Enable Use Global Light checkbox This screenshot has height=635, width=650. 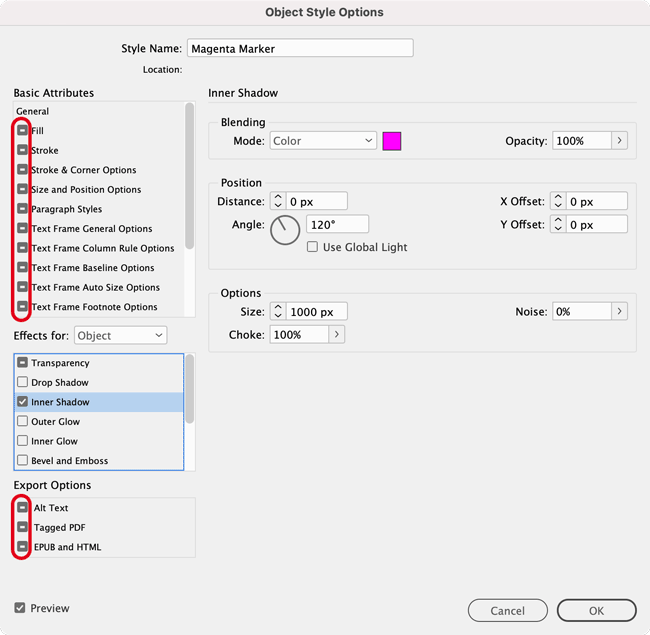click(x=312, y=247)
